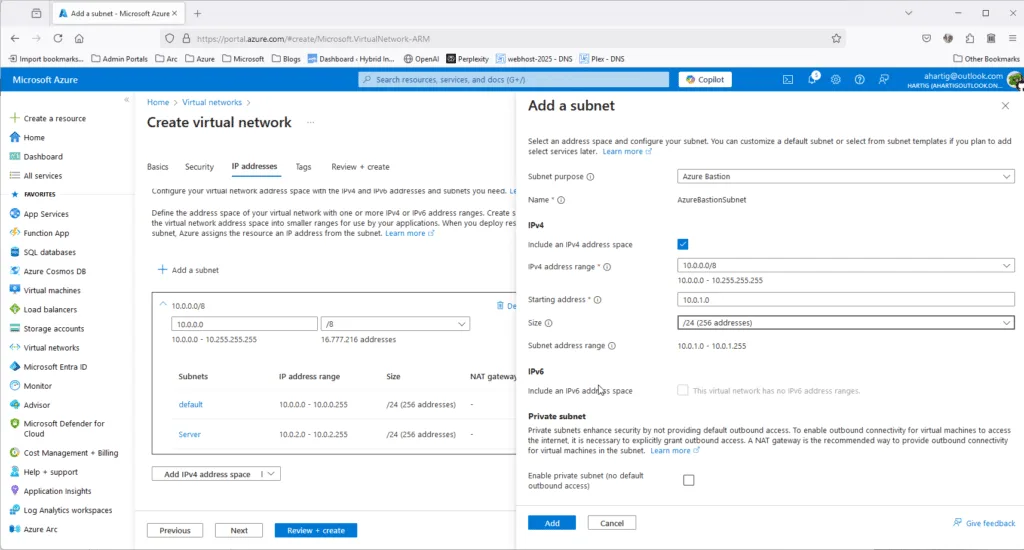This screenshot has width=1024, height=550.
Task: Open SQL databases favorite
Action: (x=42, y=252)
